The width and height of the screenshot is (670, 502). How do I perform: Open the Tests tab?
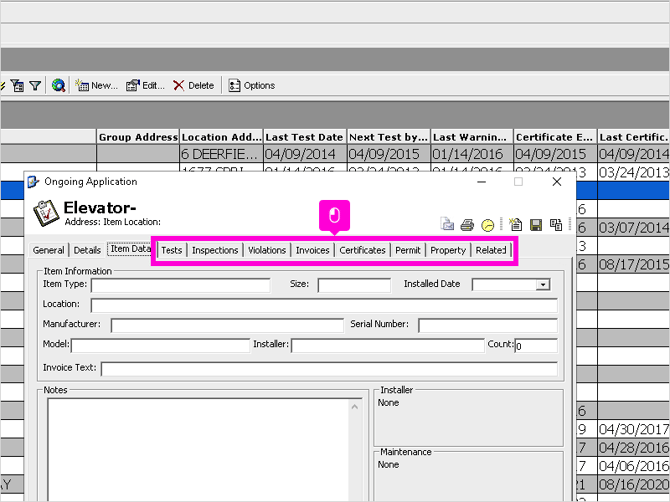tap(172, 250)
